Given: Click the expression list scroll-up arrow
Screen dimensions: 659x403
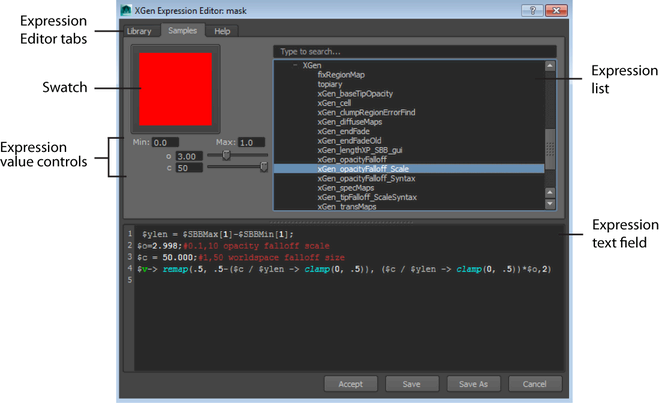Looking at the screenshot, I should [x=550, y=66].
